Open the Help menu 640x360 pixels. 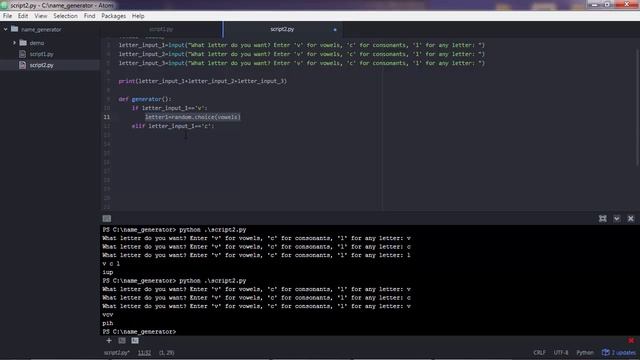pos(138,16)
